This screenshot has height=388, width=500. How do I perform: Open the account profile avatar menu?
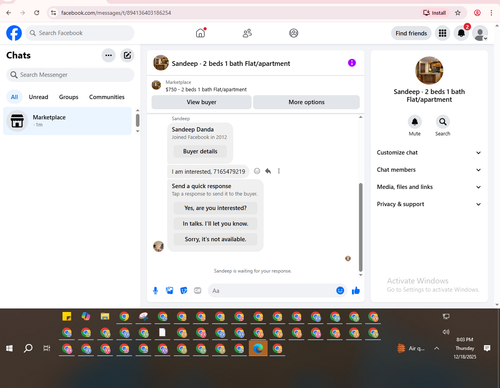pyautogui.click(x=480, y=33)
